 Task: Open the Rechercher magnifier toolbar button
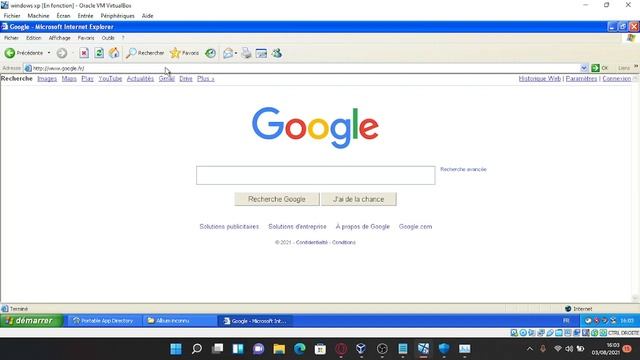point(145,53)
